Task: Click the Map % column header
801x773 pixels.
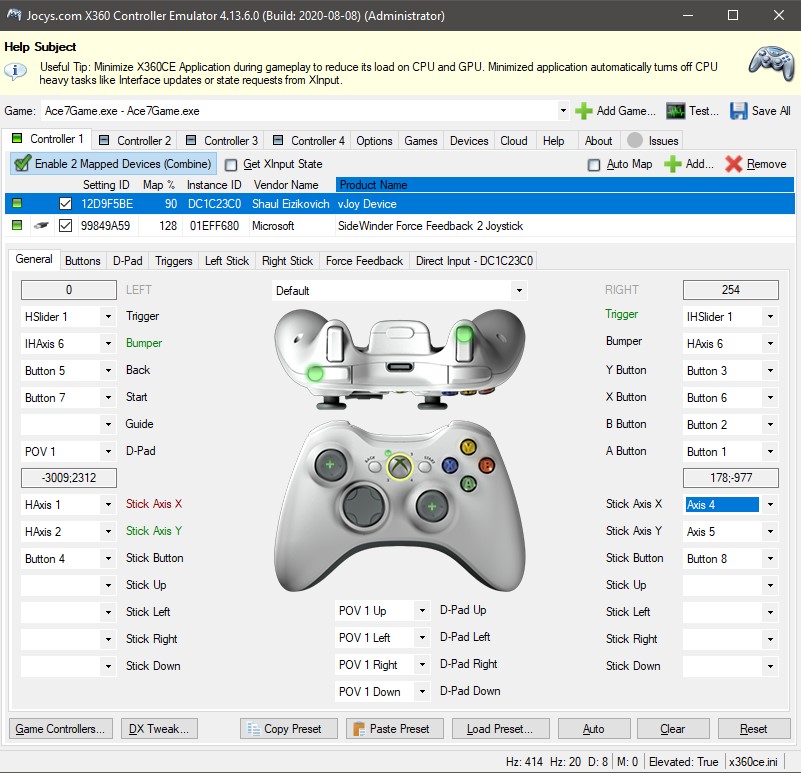Action: pyautogui.click(x=158, y=184)
